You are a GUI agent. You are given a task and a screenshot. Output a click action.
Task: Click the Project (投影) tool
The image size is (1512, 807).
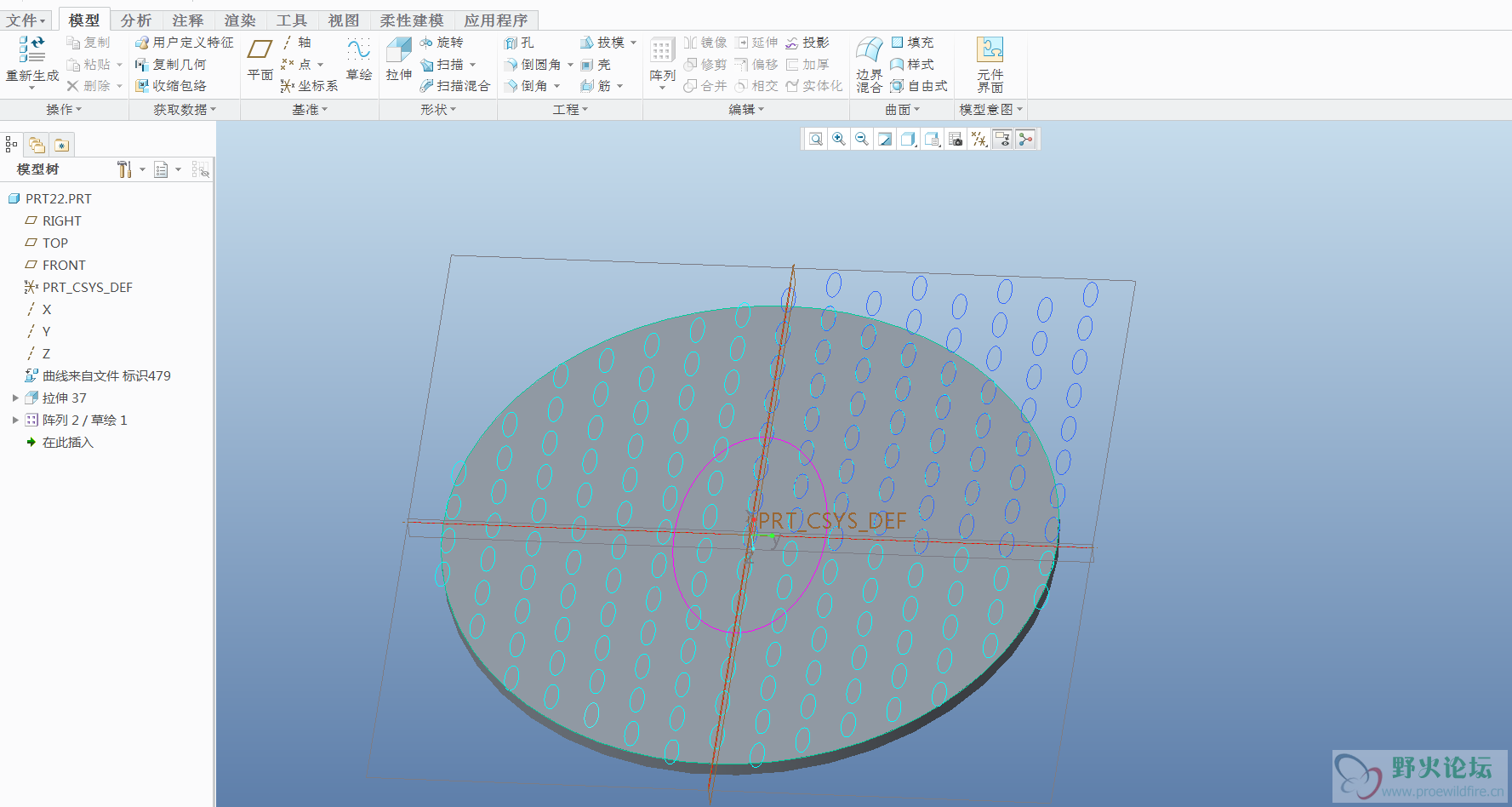click(x=807, y=43)
